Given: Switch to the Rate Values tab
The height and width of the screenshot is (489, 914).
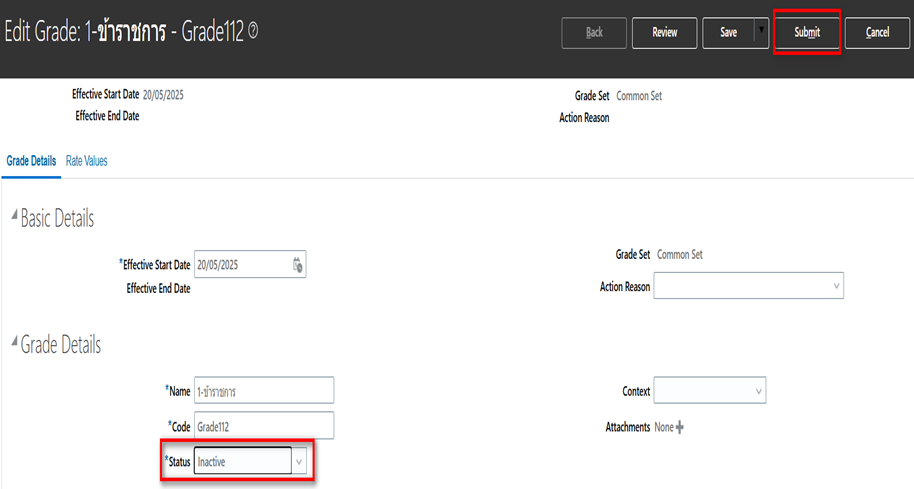Looking at the screenshot, I should pyautogui.click(x=87, y=160).
